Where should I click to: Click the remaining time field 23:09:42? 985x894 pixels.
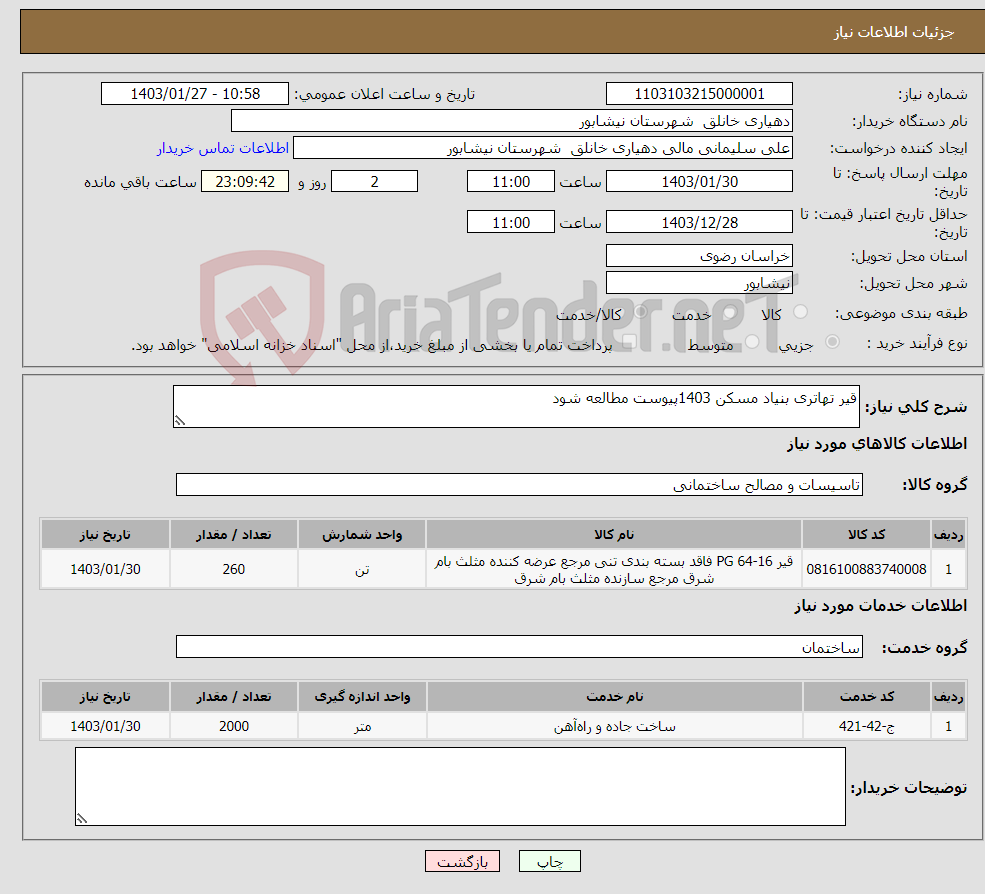coord(245,182)
